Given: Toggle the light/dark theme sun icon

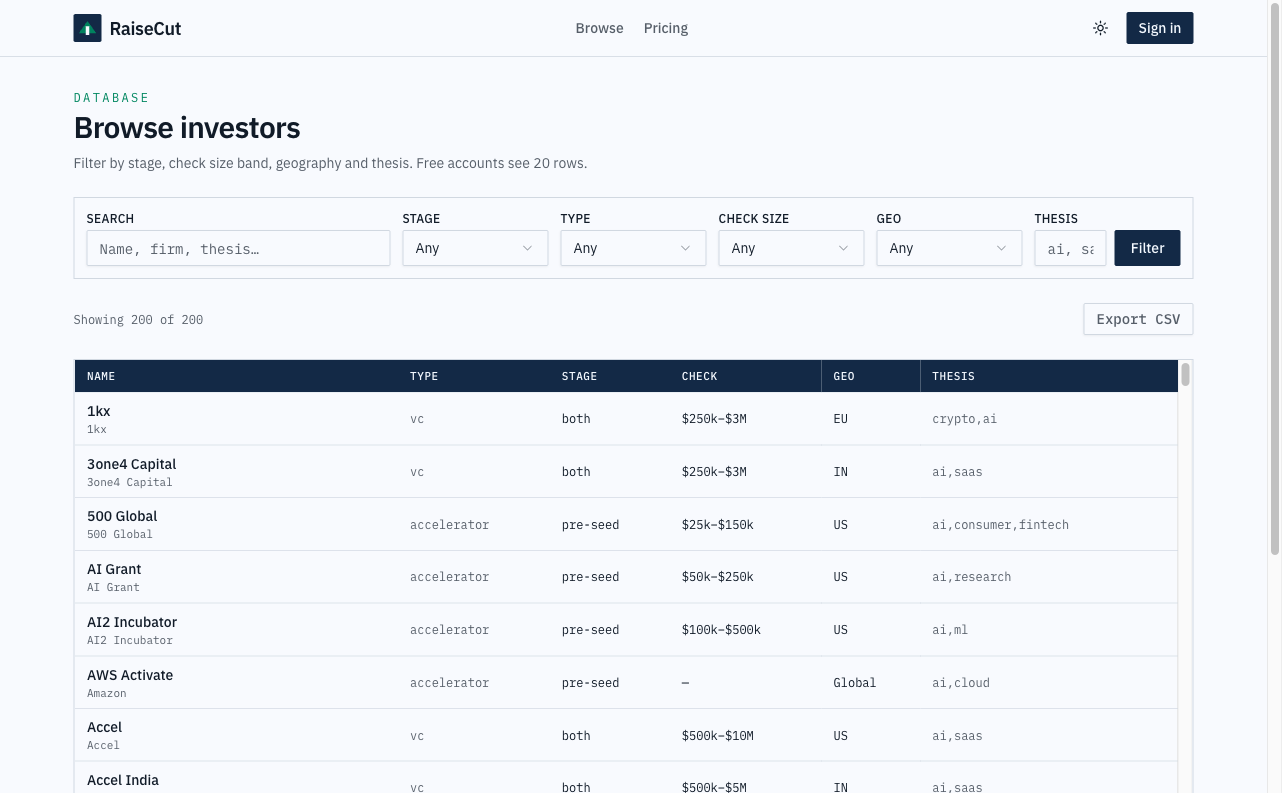Looking at the screenshot, I should (1100, 28).
